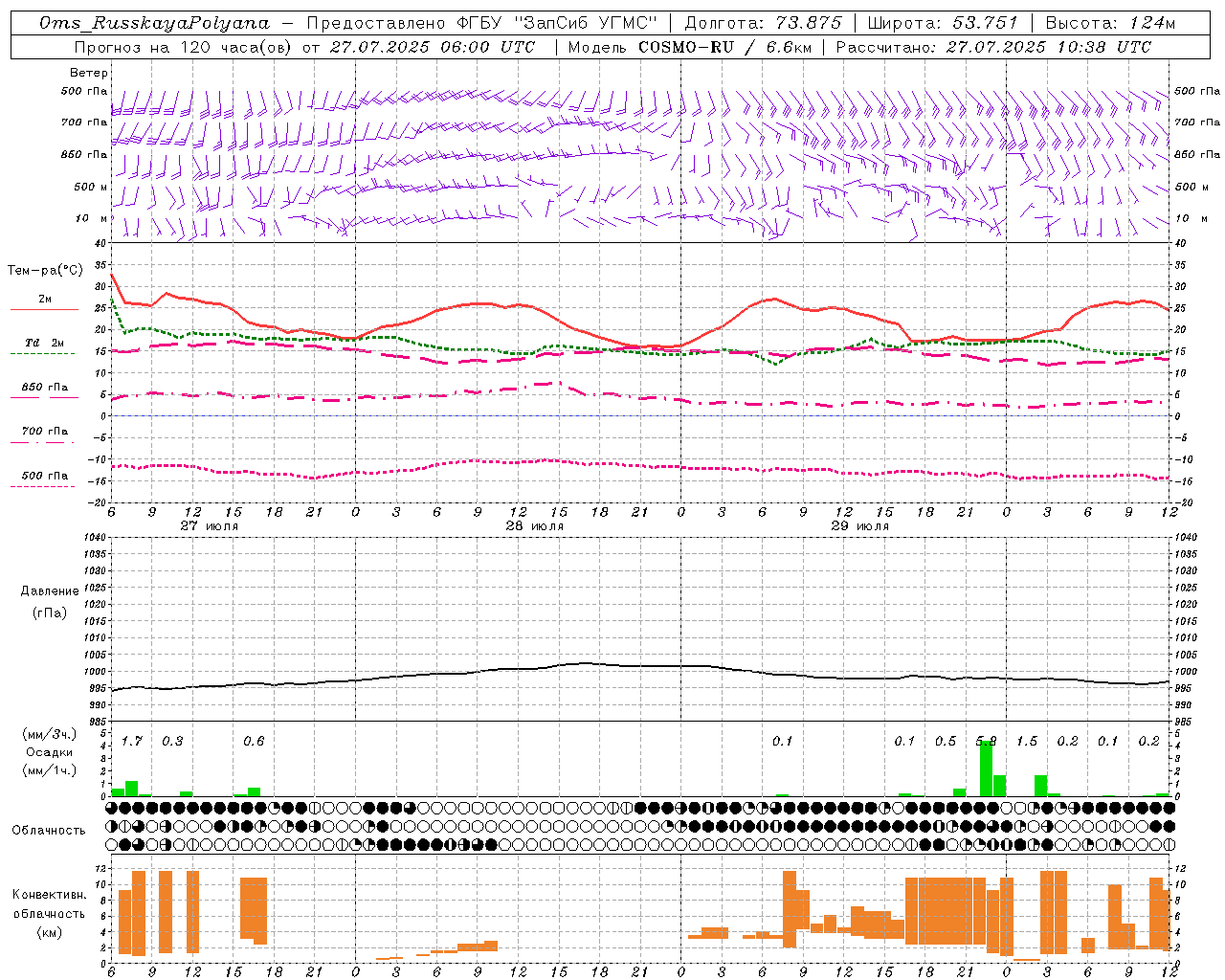Screen dimensions: 1225x980
Task: Click the station name Oms_RusskayaPolyana
Action: pyautogui.click(x=155, y=23)
